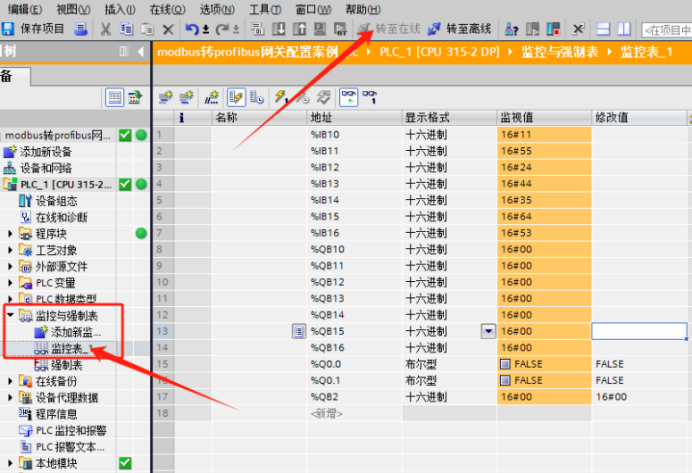692x473 pixels.
Task: Click the go offline (转至离线) button
Action: coord(459,29)
